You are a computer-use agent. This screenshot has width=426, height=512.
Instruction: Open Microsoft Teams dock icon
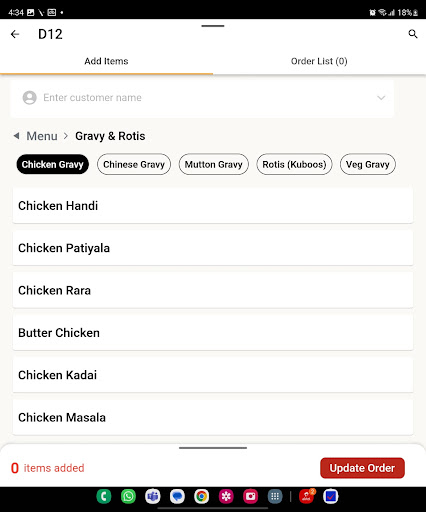pyautogui.click(x=153, y=496)
